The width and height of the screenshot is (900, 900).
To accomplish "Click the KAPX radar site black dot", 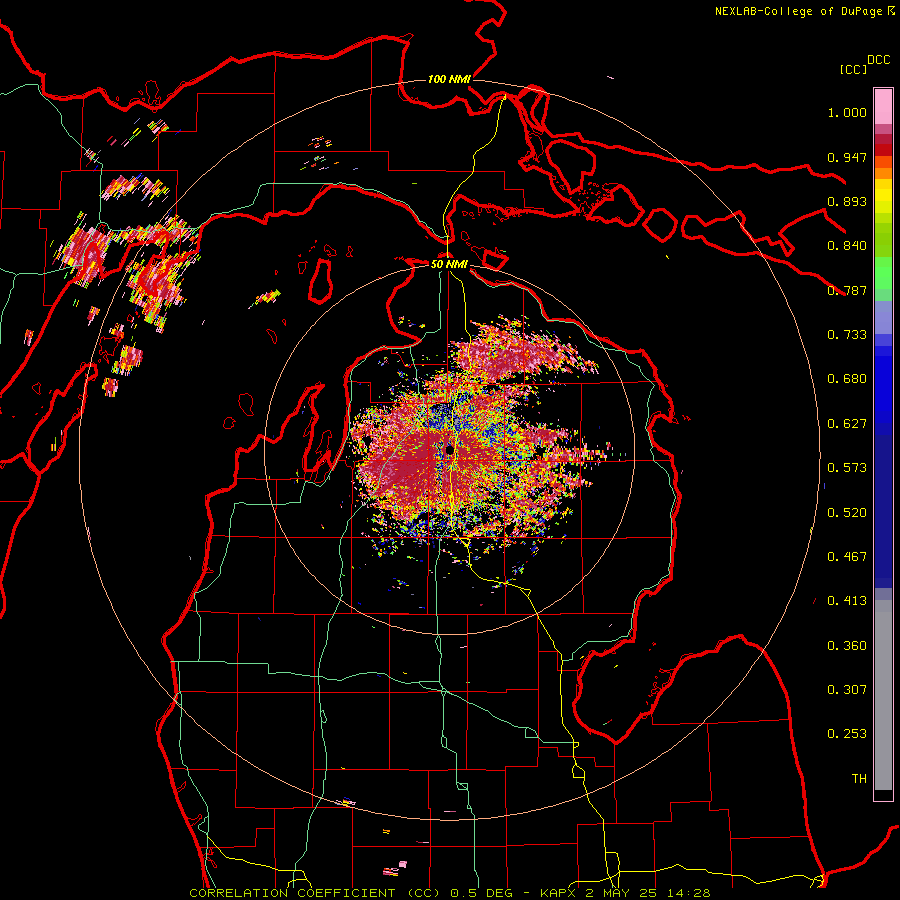I will pyautogui.click(x=450, y=450).
